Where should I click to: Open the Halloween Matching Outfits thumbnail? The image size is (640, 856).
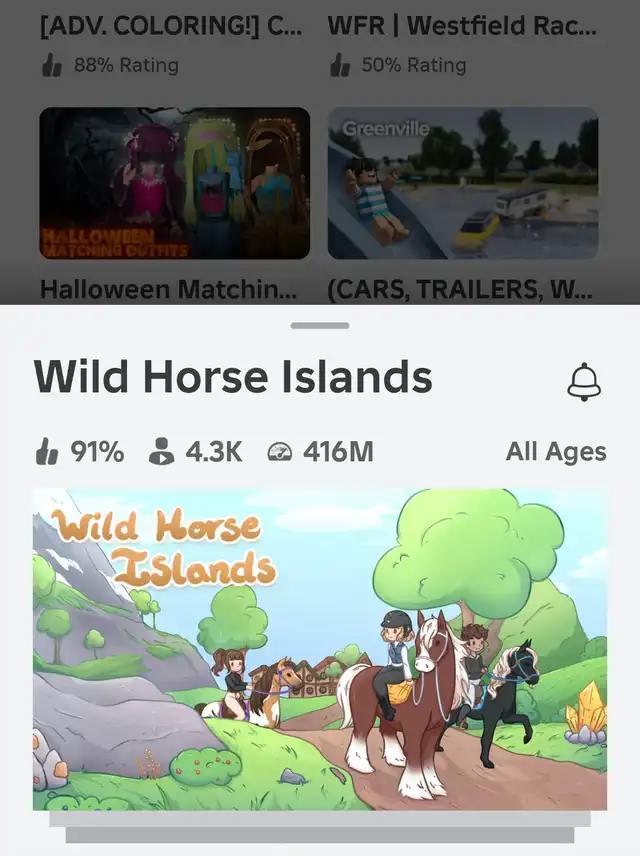tap(175, 183)
